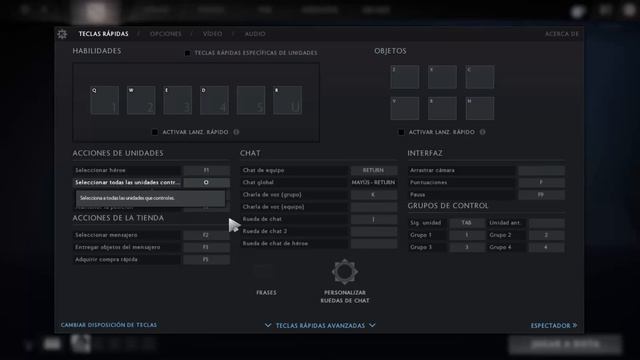Switch to the Audio tab
The image size is (640, 360).
[255, 34]
